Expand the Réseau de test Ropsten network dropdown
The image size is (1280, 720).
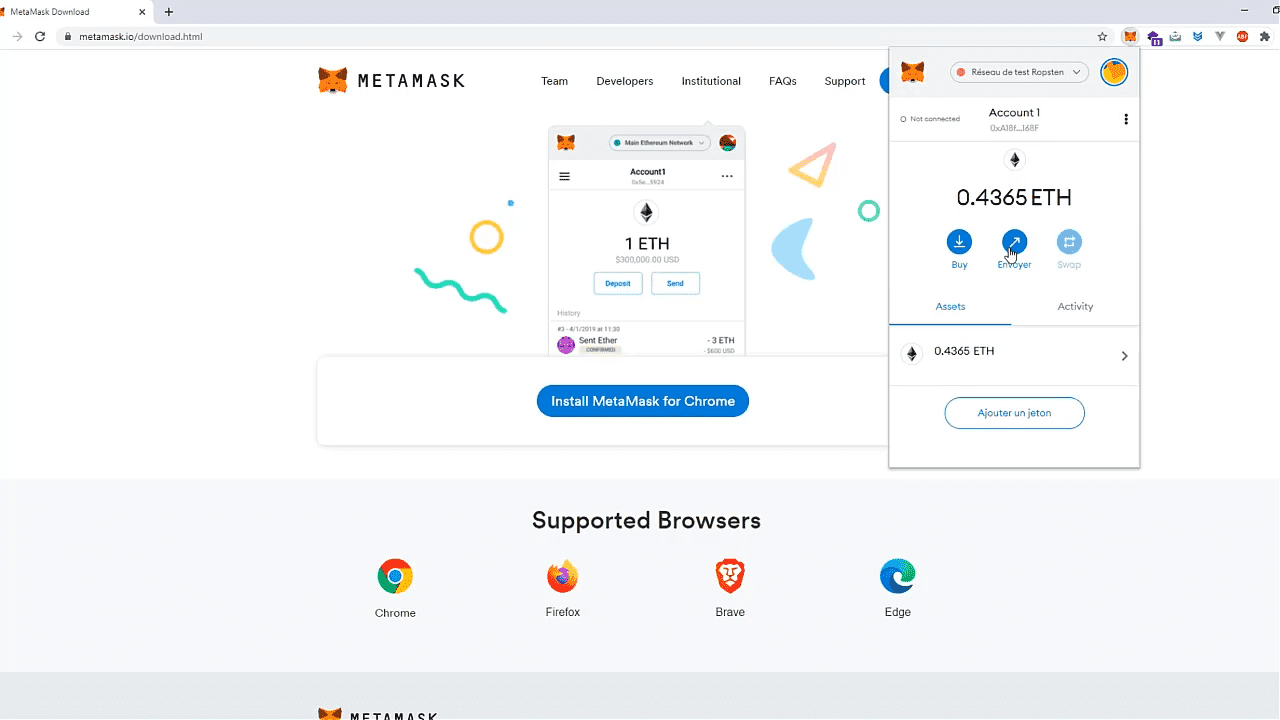[x=1019, y=72]
